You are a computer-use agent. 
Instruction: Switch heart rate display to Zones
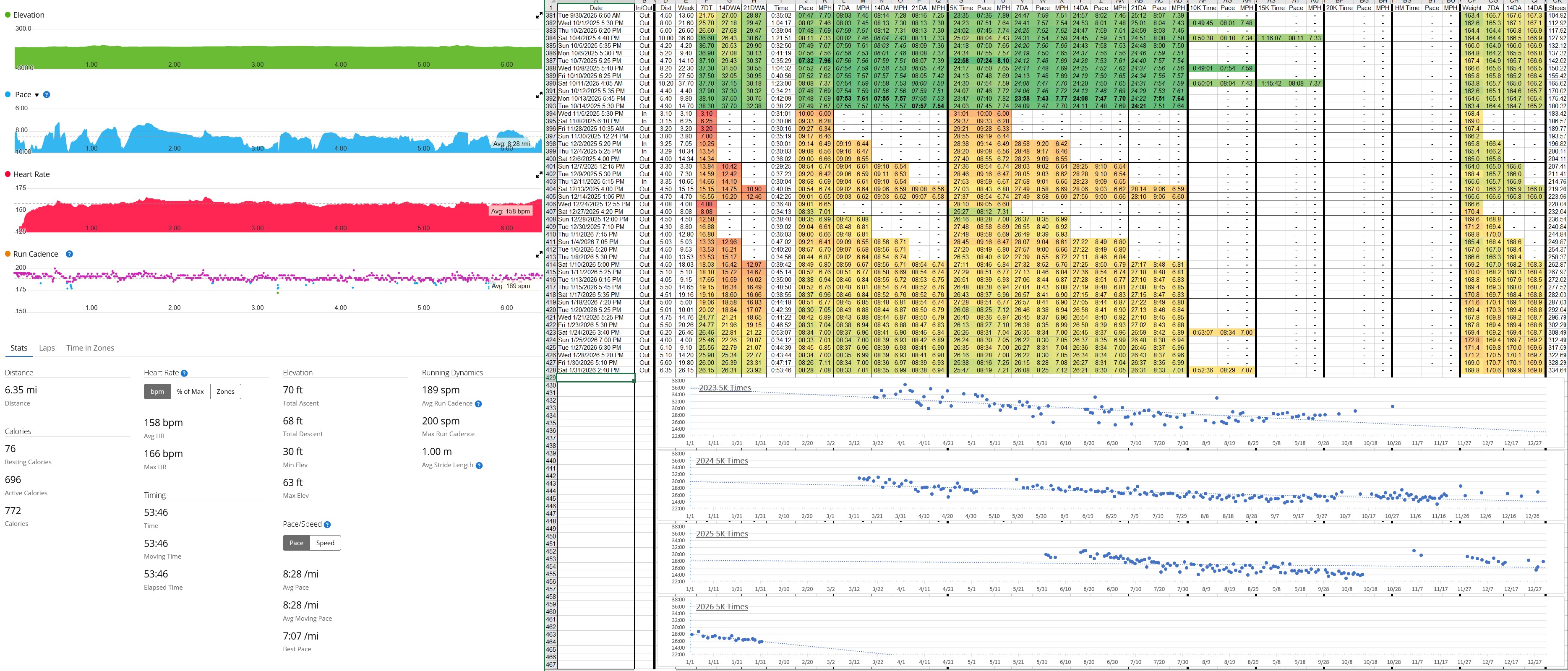(x=225, y=392)
